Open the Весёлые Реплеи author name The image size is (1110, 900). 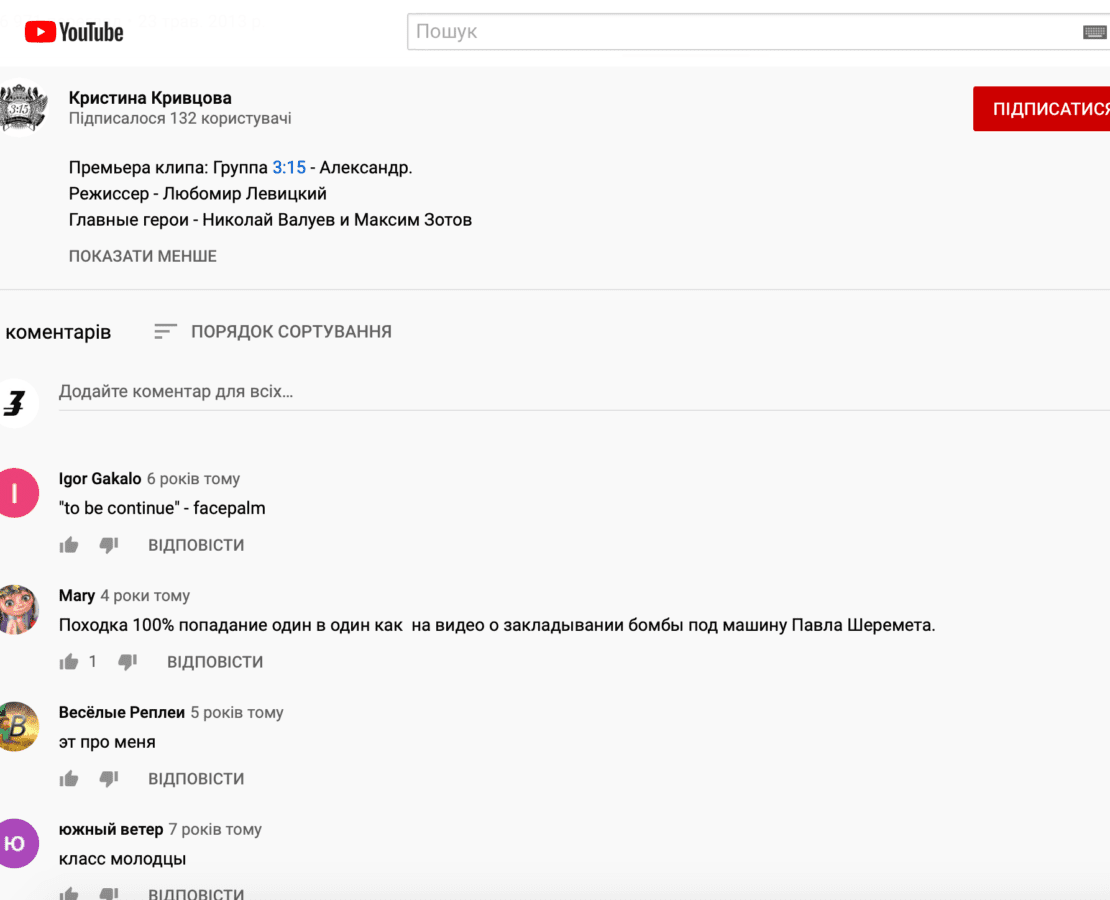[x=122, y=712]
